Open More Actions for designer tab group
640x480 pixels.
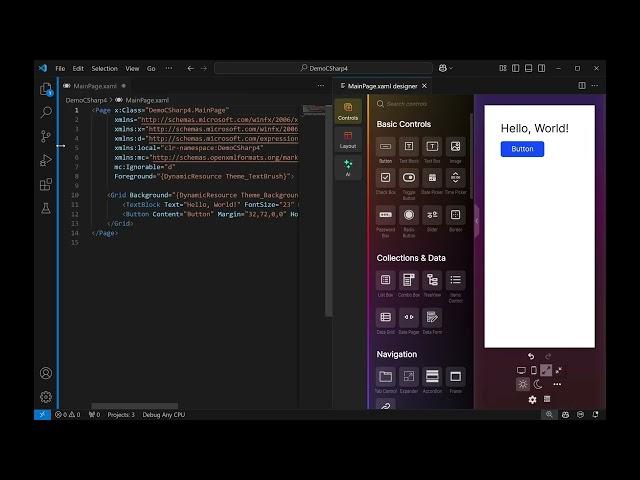pyautogui.click(x=595, y=86)
